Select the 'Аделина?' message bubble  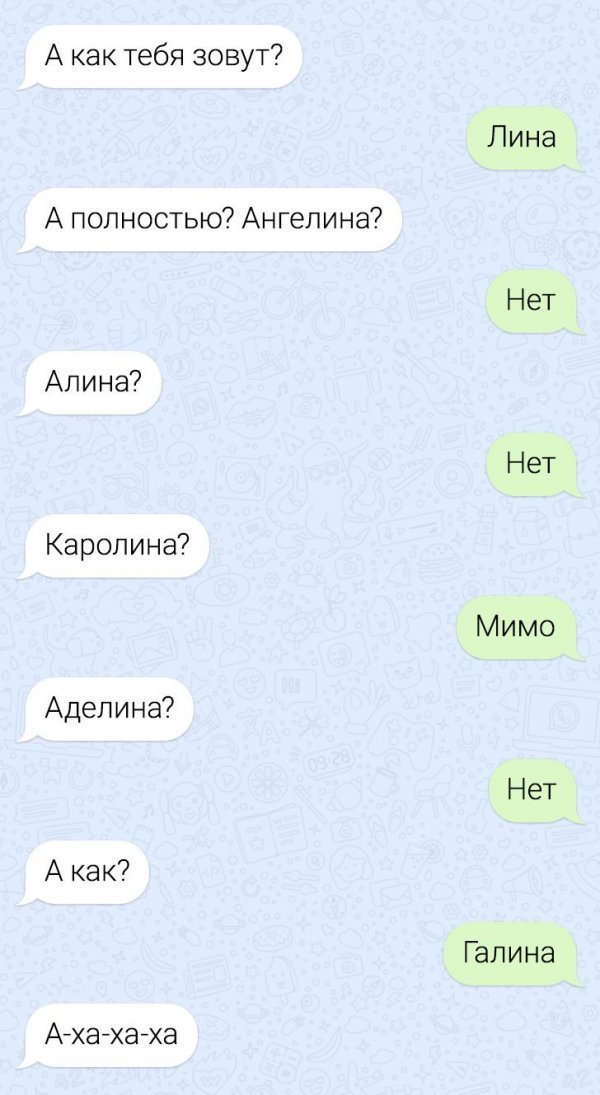[x=108, y=709]
